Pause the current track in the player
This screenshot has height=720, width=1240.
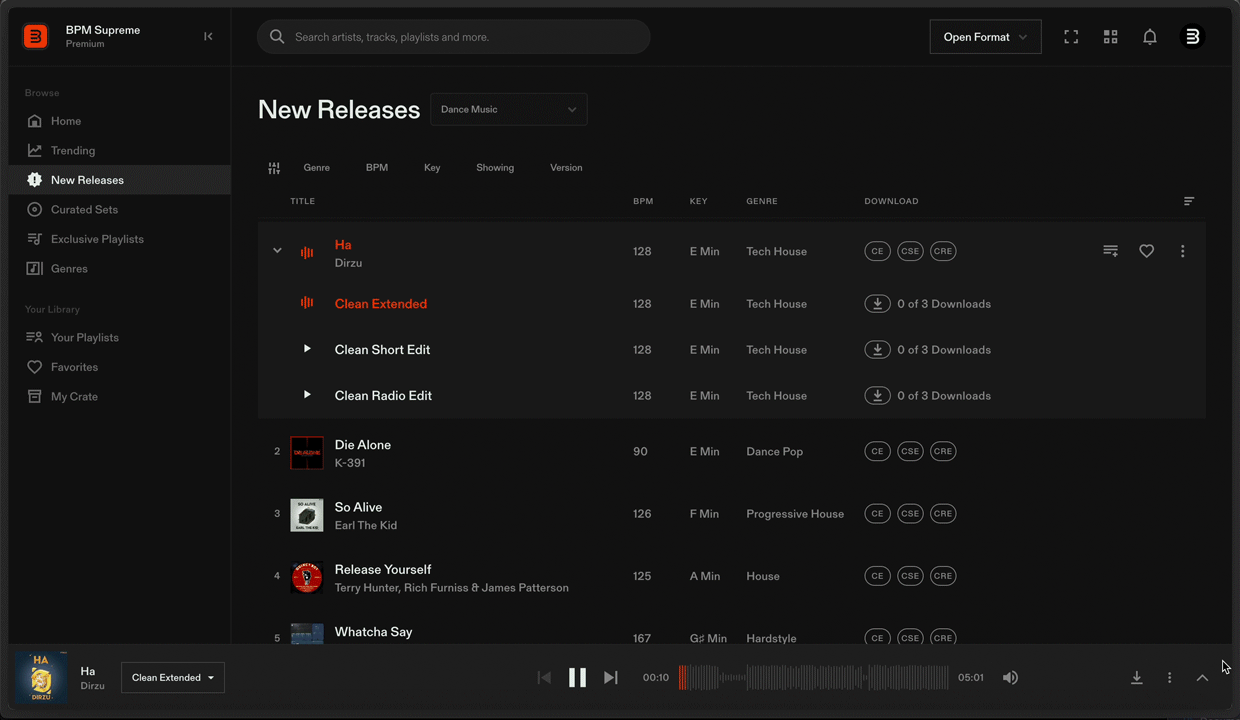[x=577, y=677]
